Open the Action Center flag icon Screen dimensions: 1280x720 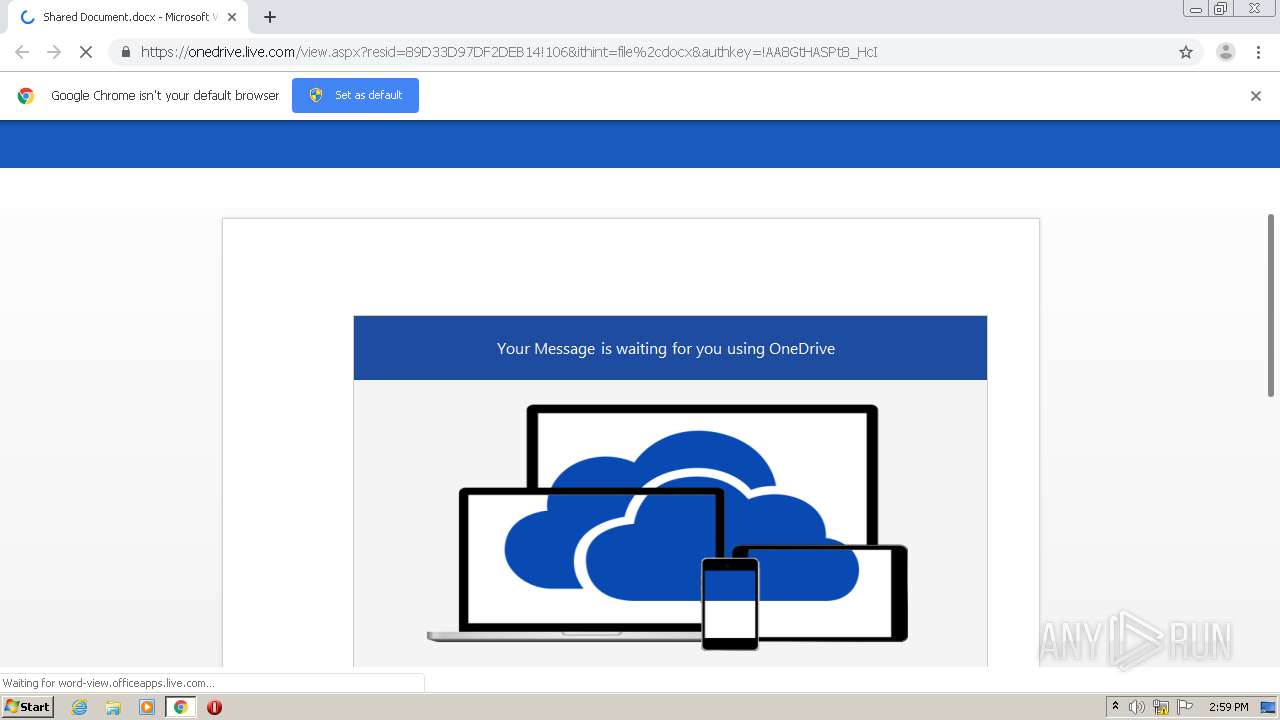1185,707
